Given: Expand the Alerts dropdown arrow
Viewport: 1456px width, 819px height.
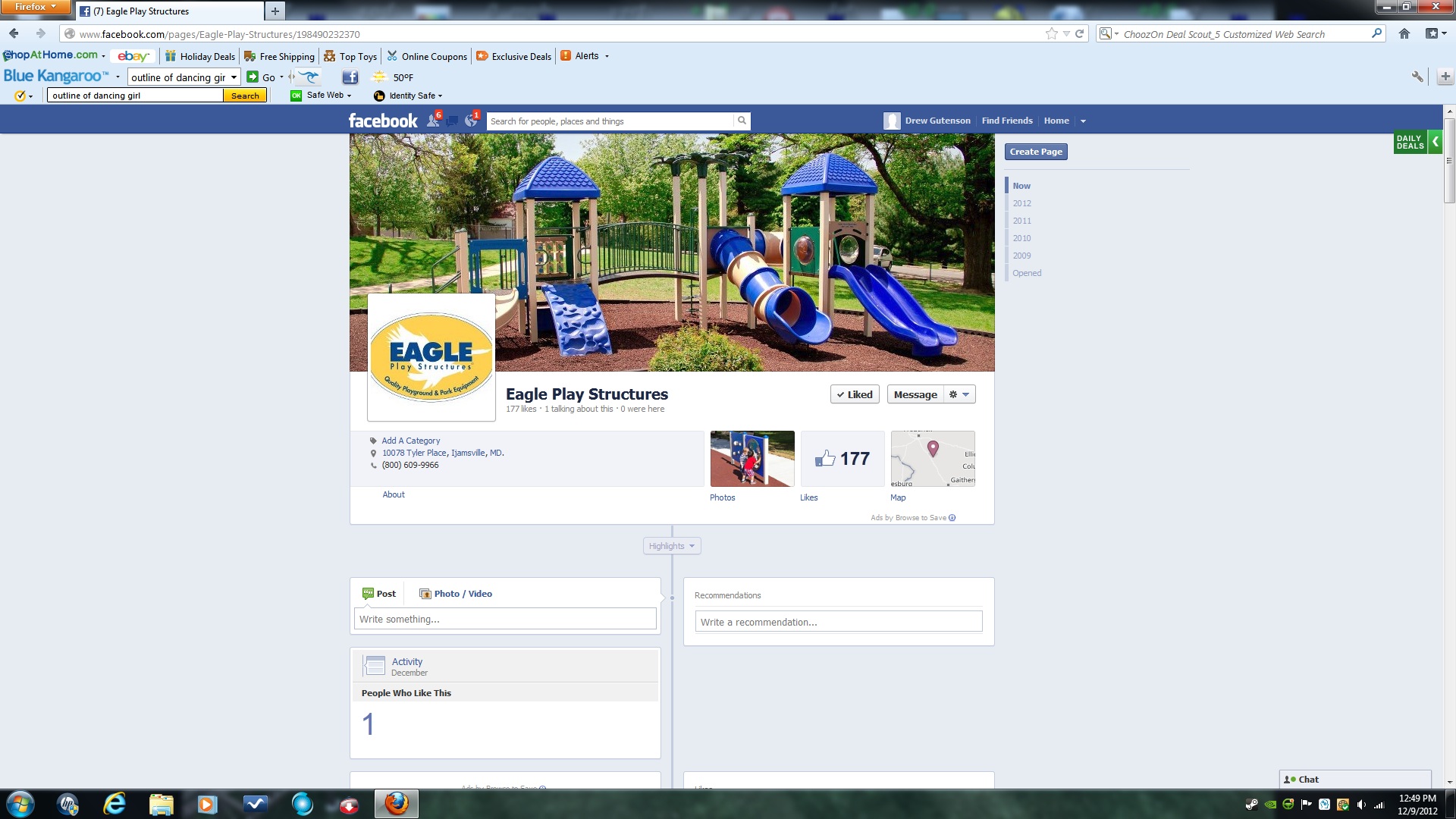Looking at the screenshot, I should pos(607,56).
